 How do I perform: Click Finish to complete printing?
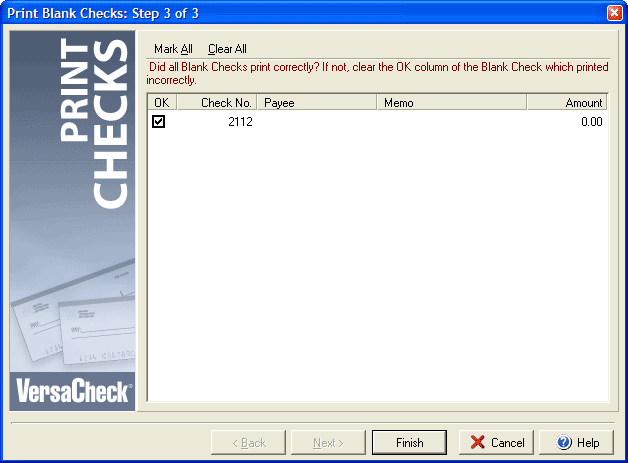[409, 443]
